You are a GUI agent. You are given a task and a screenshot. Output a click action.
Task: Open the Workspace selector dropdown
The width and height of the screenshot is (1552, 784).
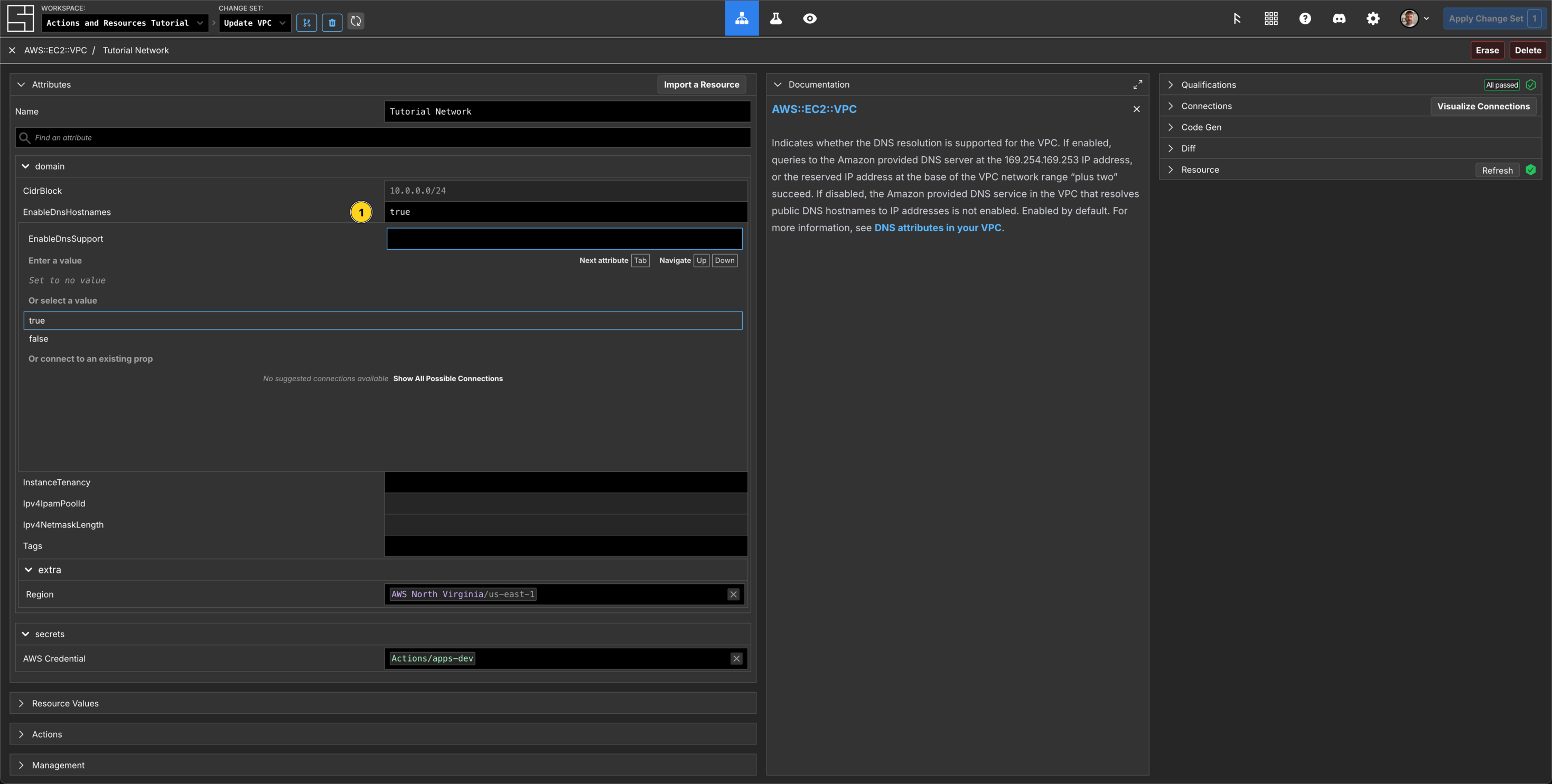coord(125,23)
